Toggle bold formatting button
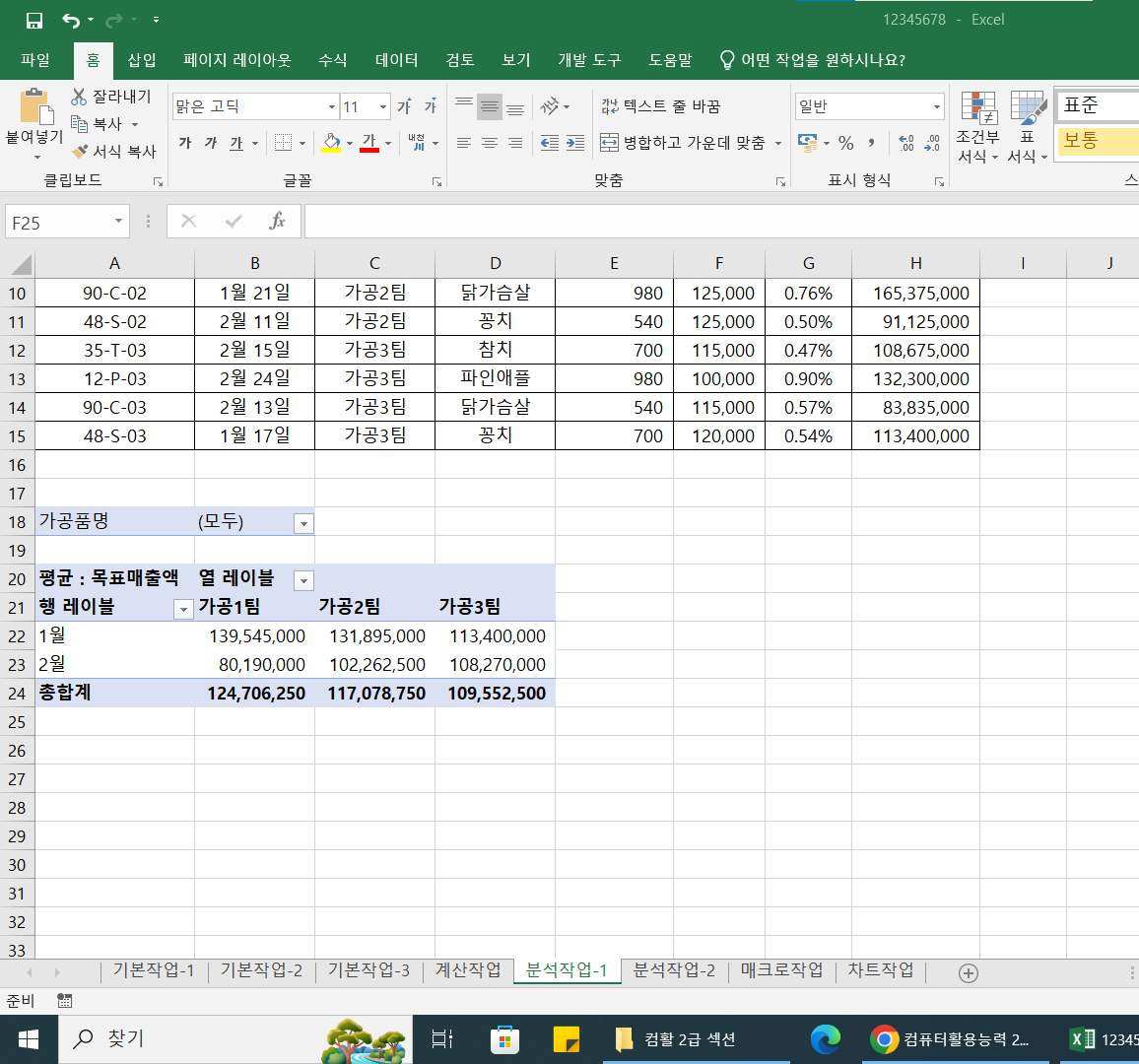 click(185, 144)
